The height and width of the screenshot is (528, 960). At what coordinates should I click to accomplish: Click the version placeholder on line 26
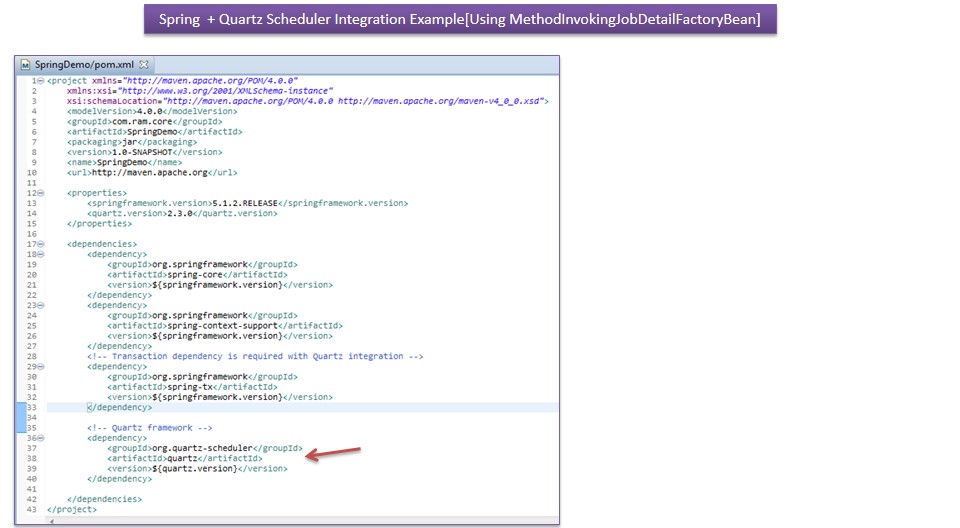tap(217, 336)
